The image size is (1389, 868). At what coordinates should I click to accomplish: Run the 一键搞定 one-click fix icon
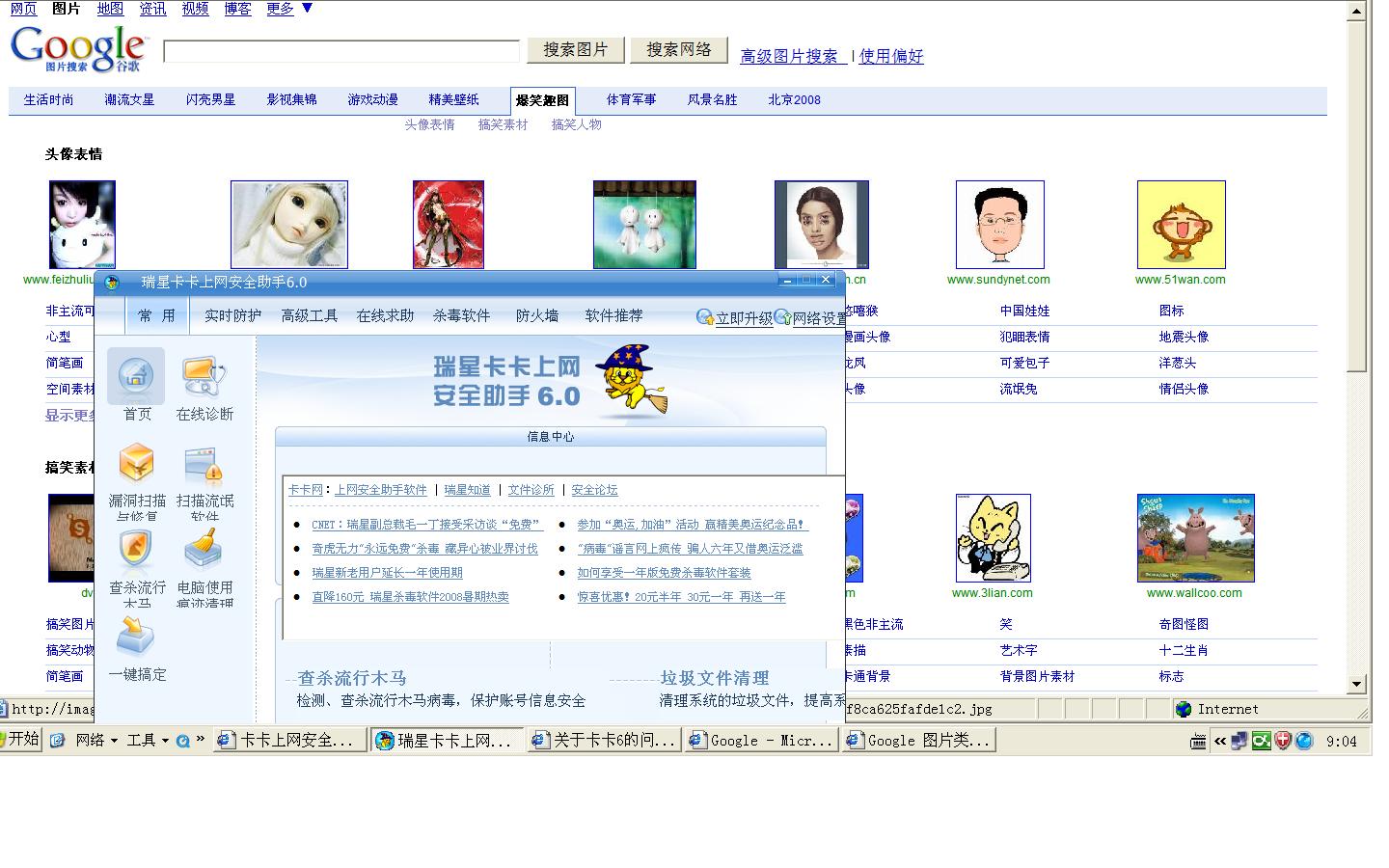tap(136, 637)
